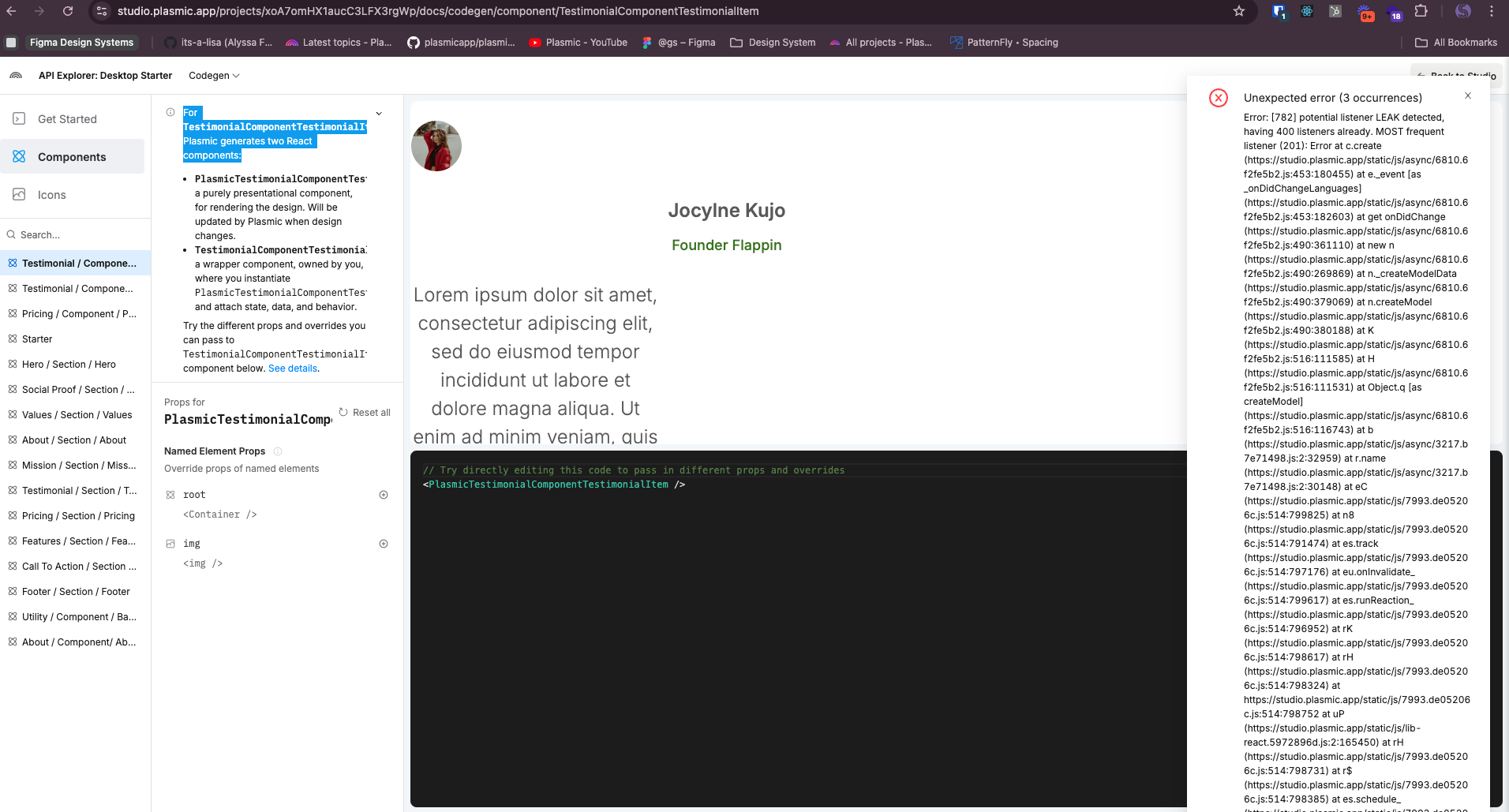
Task: Click the browser profile avatar icon
Action: click(x=1463, y=11)
